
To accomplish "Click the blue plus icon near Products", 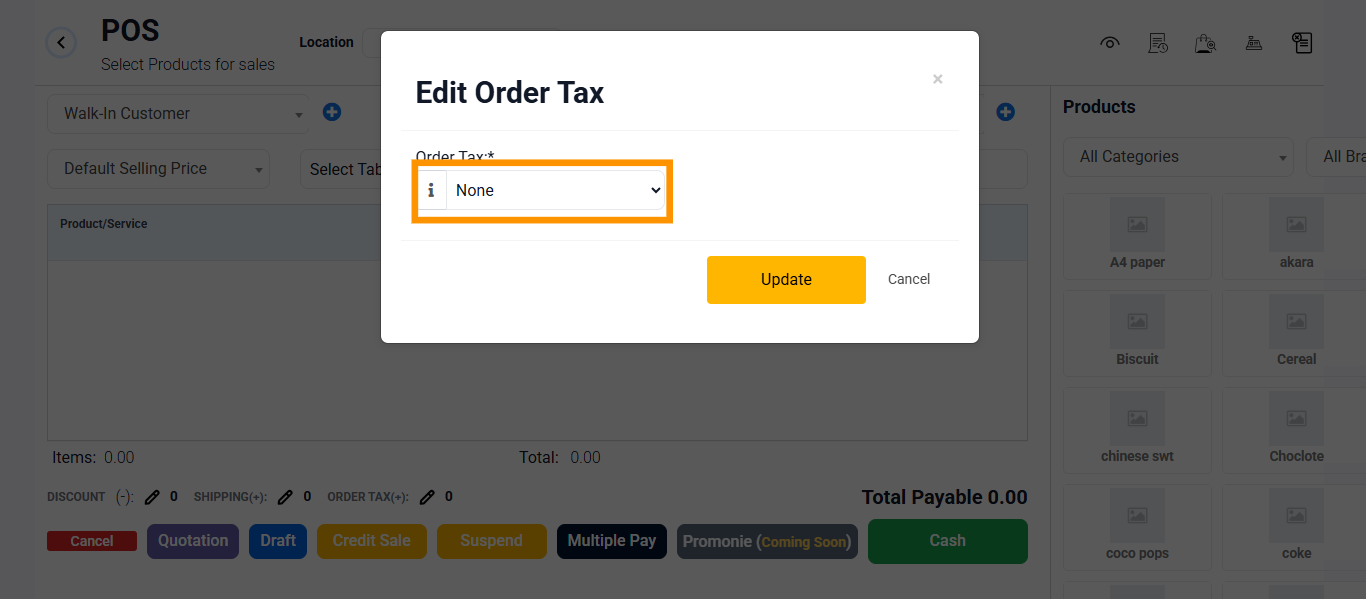I will click(1006, 113).
